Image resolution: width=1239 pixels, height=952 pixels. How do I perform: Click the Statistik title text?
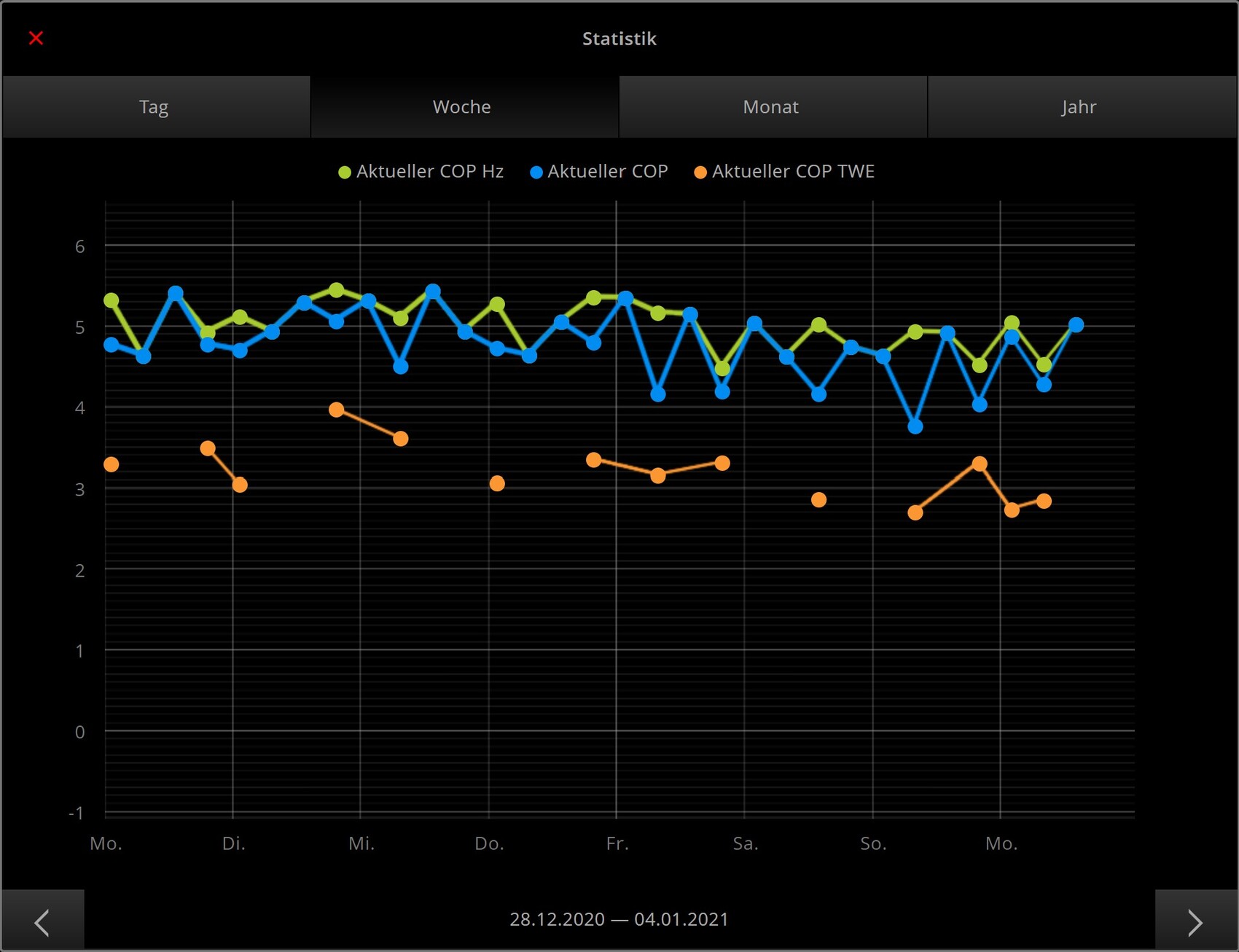pos(619,39)
